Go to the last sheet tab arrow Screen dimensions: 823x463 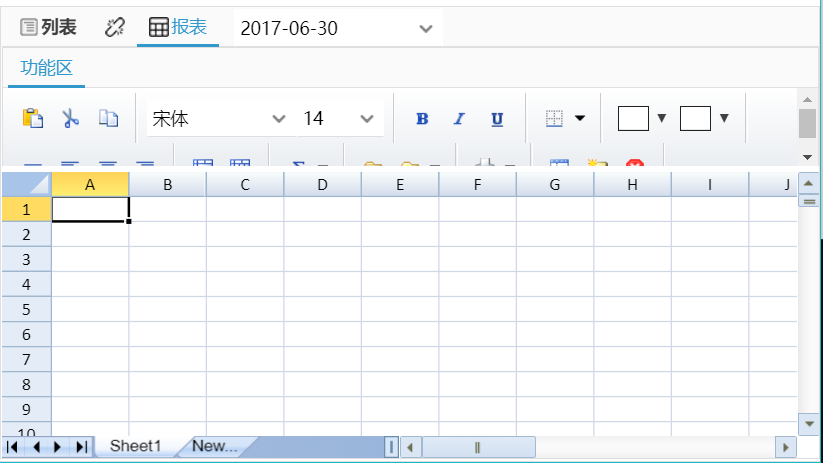(x=81, y=447)
